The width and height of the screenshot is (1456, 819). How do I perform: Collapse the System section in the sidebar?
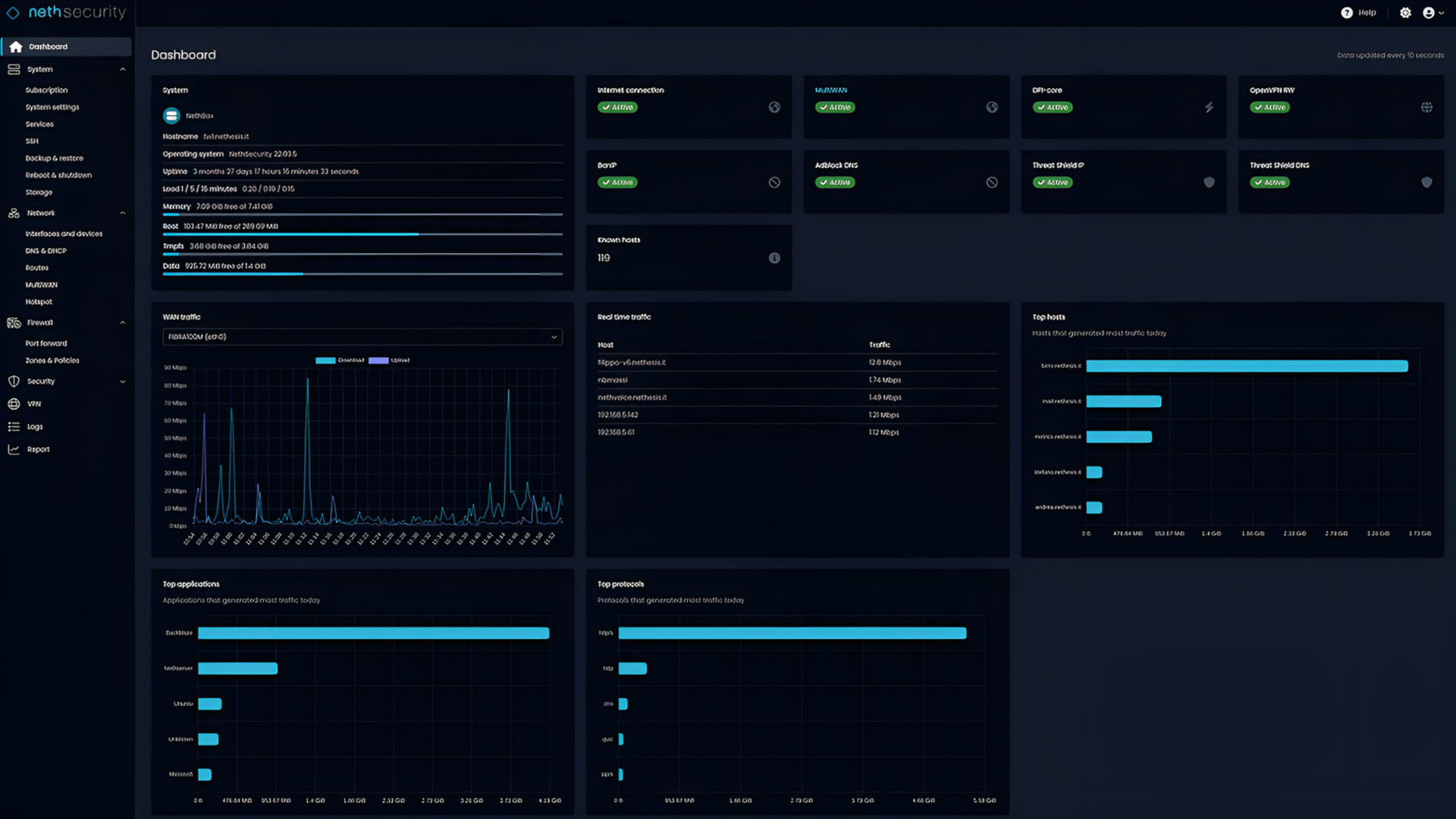[123, 69]
